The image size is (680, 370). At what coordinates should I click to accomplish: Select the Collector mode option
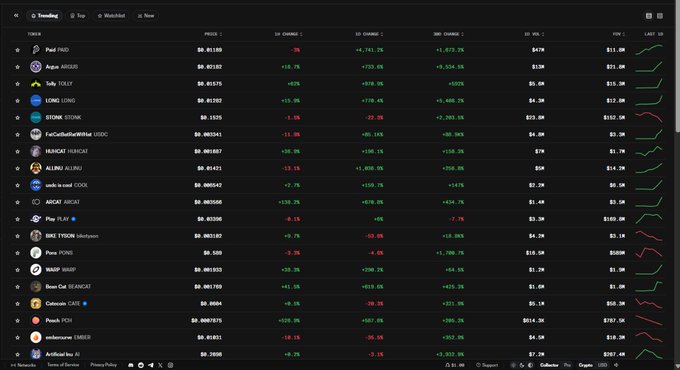pos(549,365)
